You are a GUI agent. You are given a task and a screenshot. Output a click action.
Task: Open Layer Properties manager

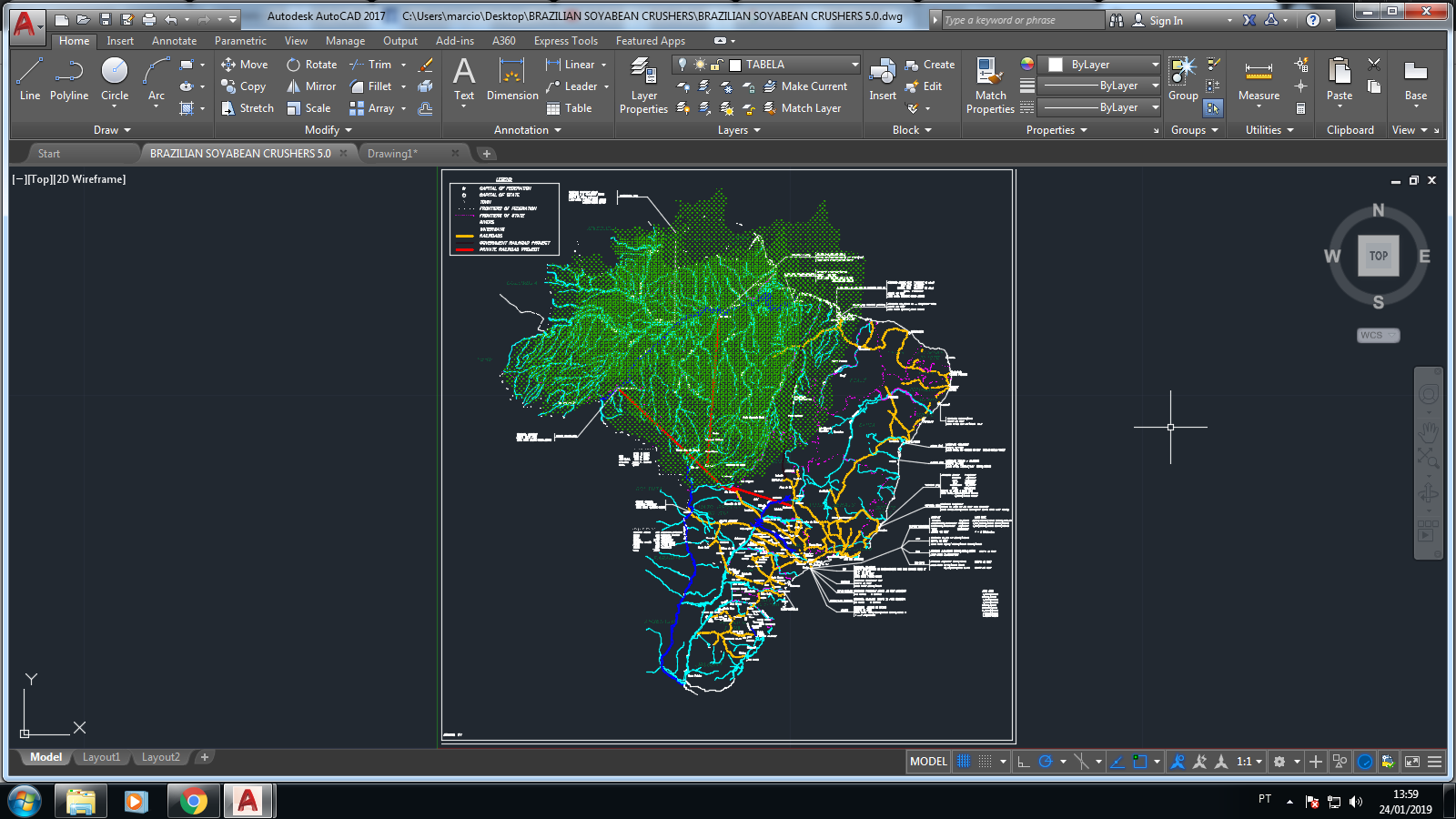pyautogui.click(x=643, y=86)
